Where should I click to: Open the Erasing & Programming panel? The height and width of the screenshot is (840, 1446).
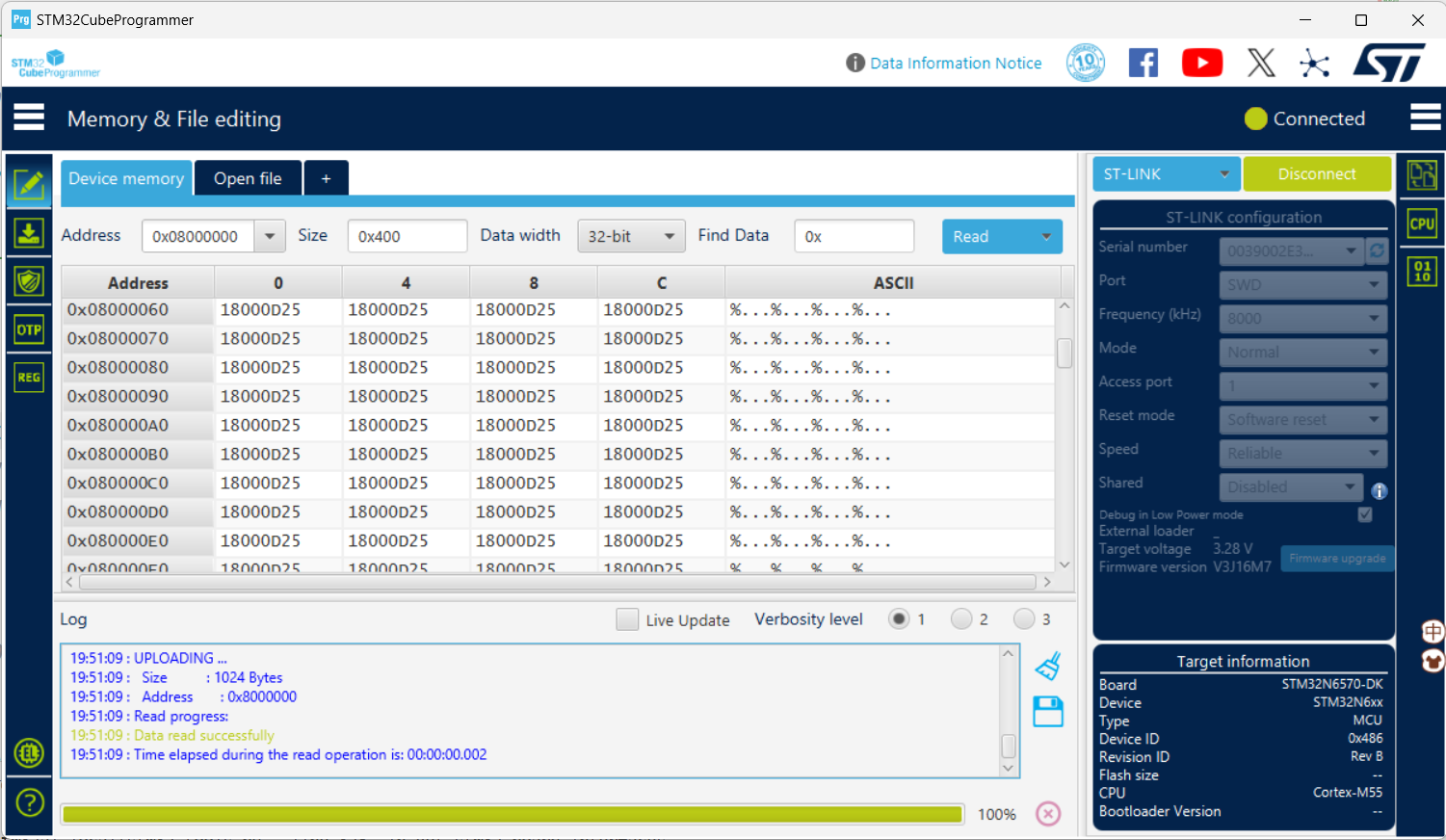(29, 233)
